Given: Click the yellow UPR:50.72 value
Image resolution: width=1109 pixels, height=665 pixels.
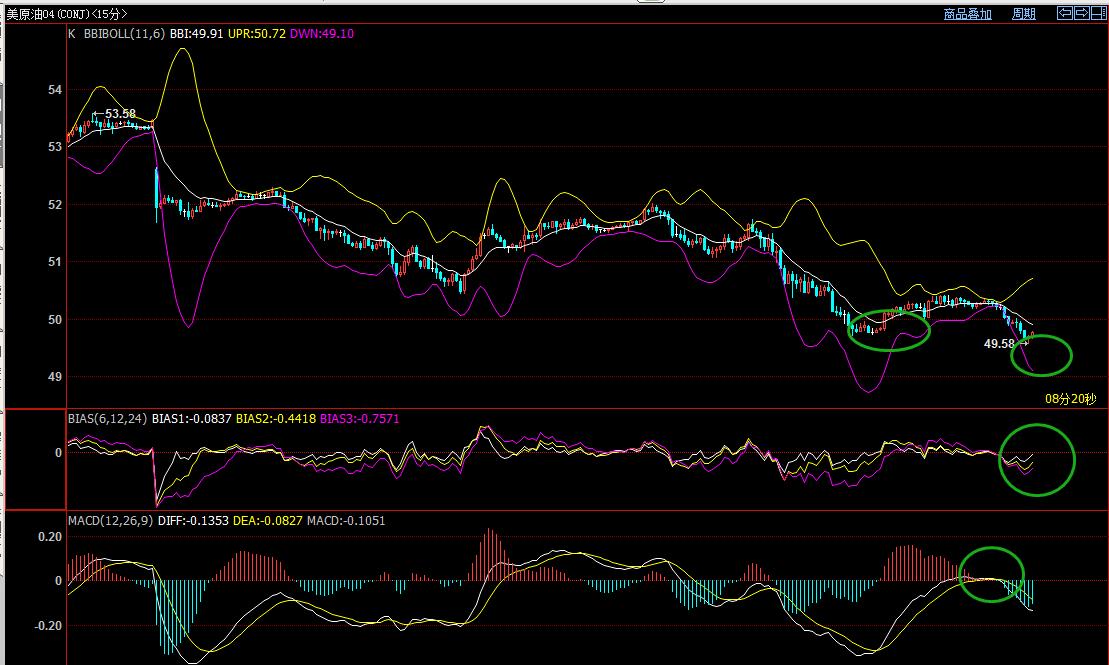Looking at the screenshot, I should pyautogui.click(x=255, y=33).
